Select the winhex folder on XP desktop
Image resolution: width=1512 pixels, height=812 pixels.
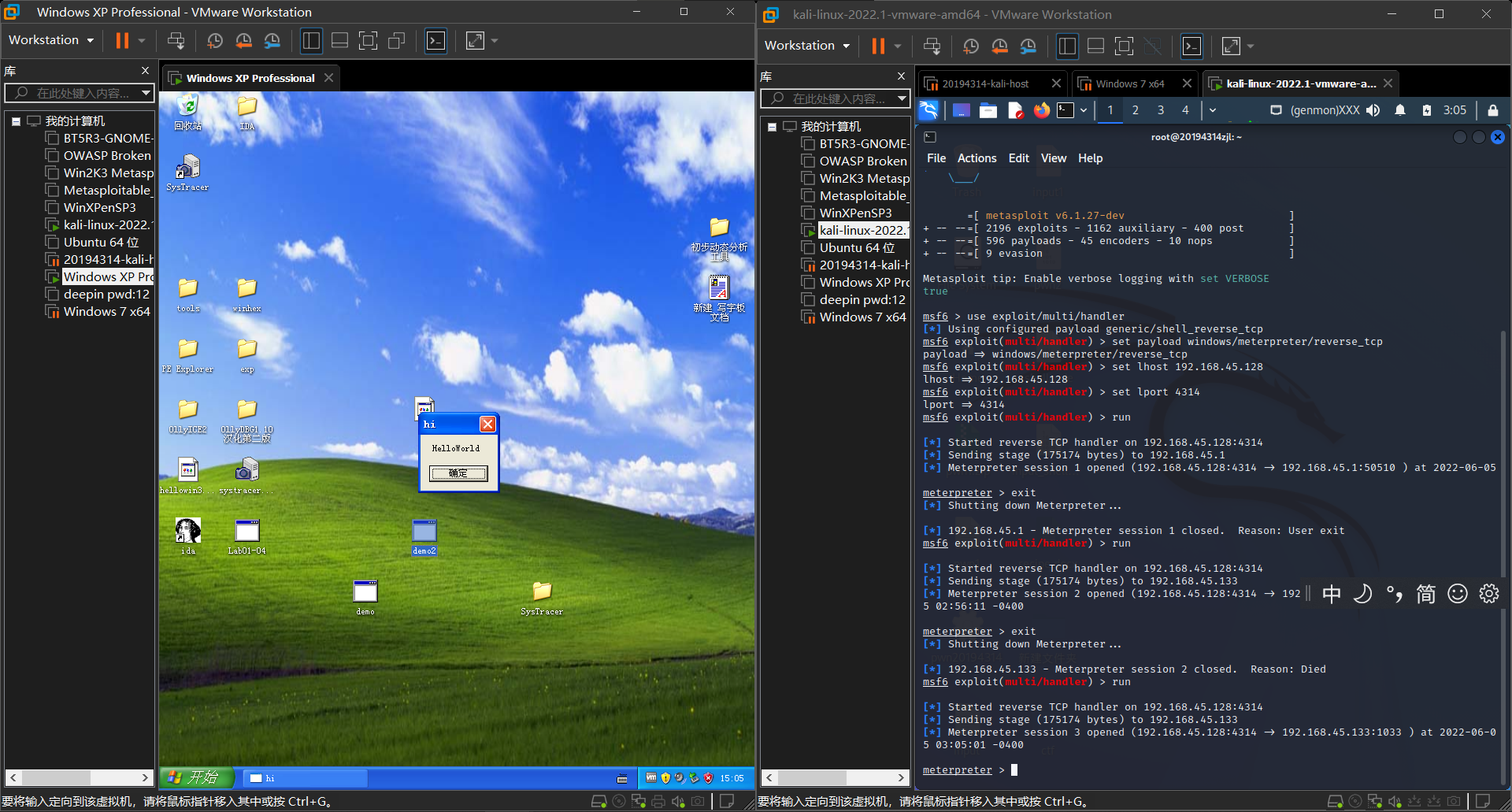pyautogui.click(x=246, y=295)
